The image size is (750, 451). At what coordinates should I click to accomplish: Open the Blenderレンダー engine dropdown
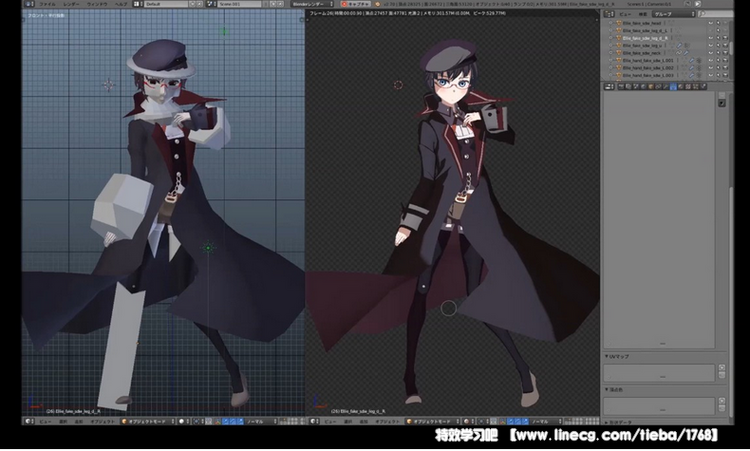point(312,4)
